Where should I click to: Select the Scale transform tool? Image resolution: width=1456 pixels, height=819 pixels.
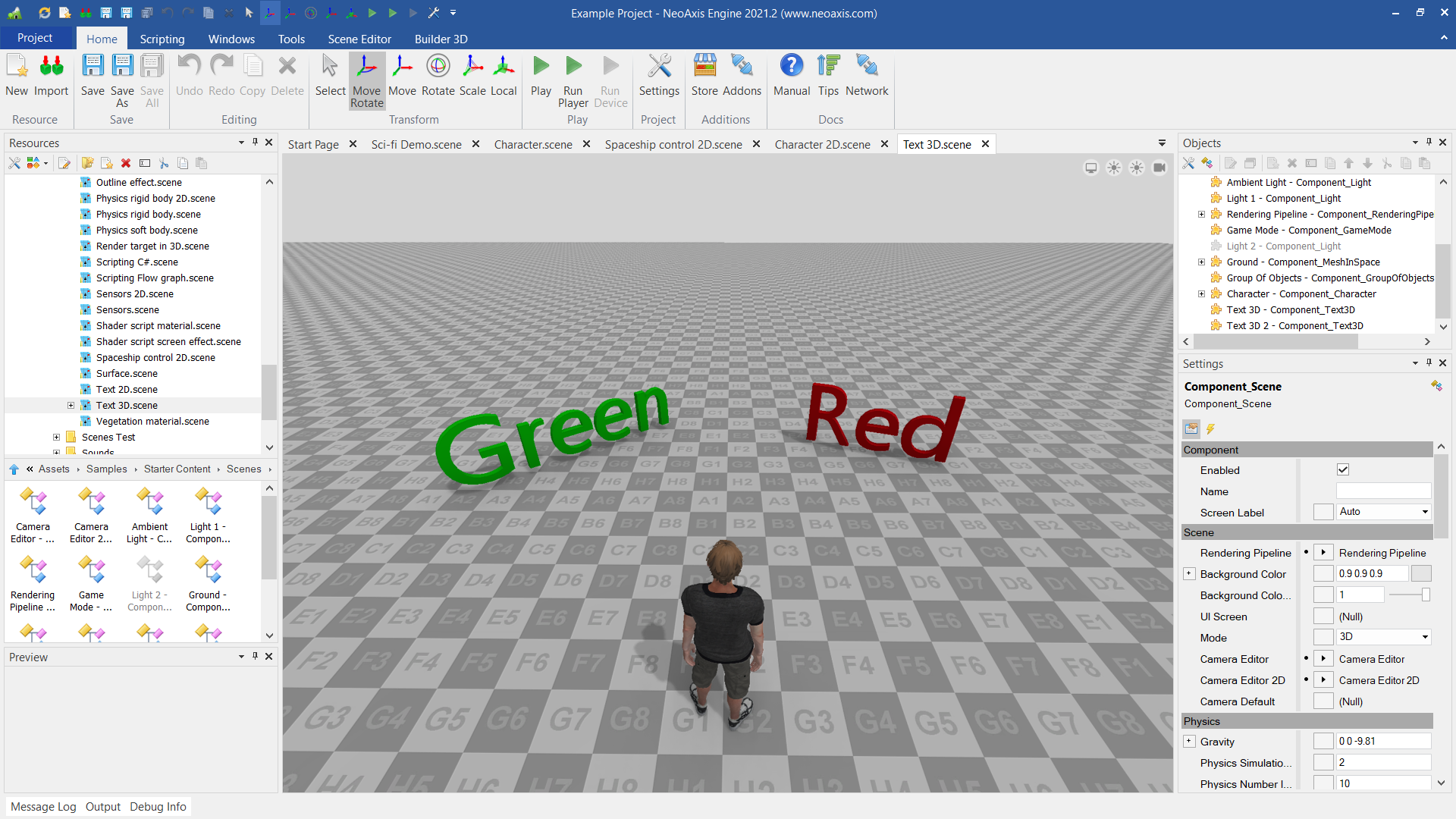(x=472, y=74)
